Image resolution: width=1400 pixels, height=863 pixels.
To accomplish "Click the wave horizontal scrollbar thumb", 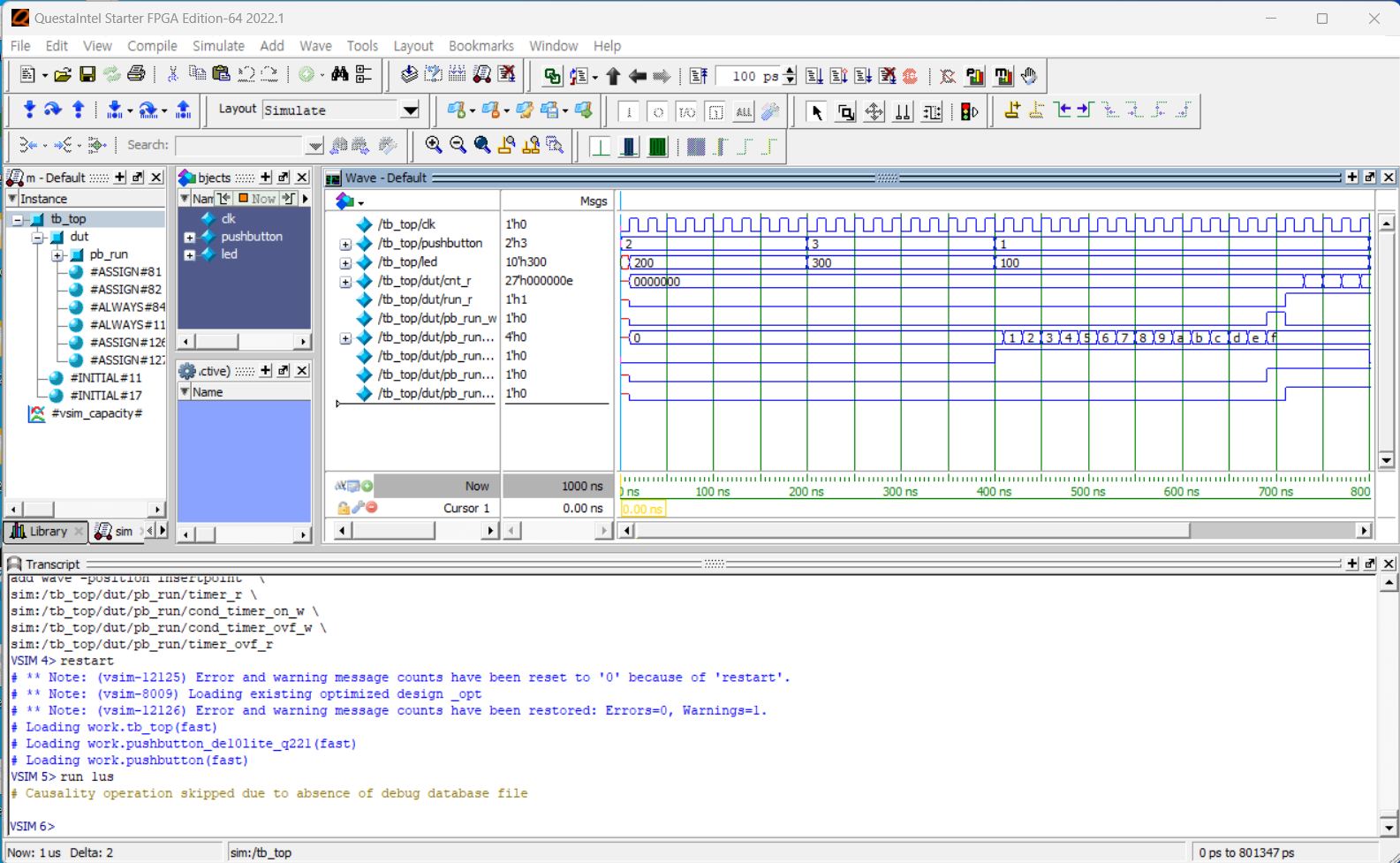I will (x=912, y=531).
